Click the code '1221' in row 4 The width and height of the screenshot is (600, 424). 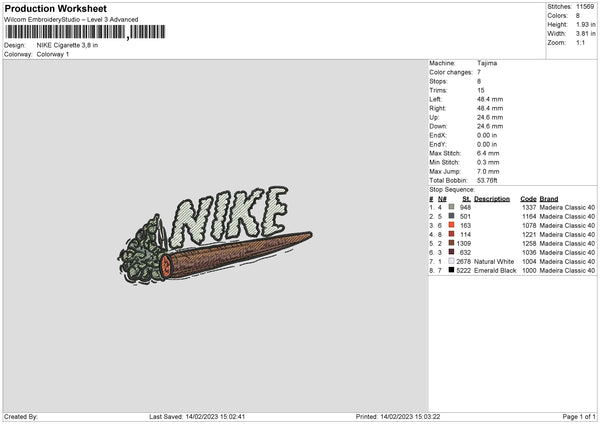click(529, 235)
